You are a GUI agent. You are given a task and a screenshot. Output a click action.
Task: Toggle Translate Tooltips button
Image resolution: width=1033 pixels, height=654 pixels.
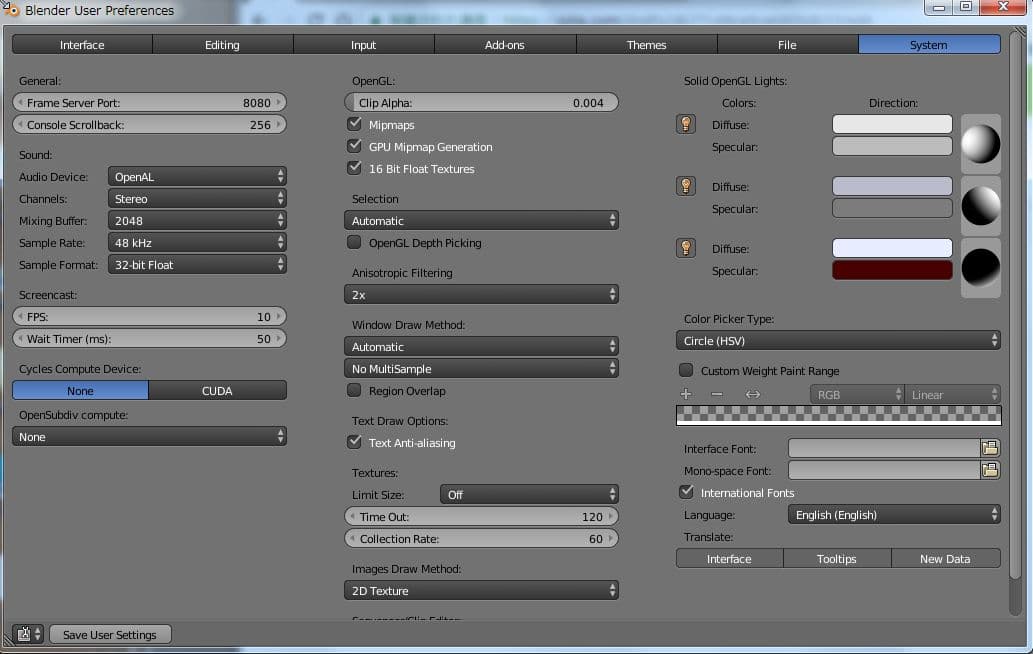pyautogui.click(x=837, y=559)
